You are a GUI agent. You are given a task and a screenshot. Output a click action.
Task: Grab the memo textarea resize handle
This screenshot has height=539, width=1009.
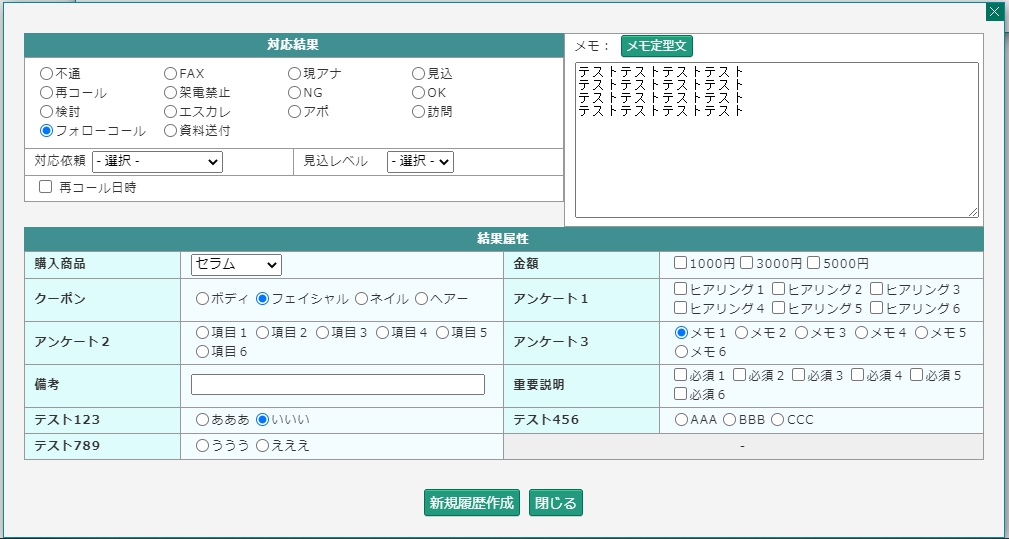[973, 212]
